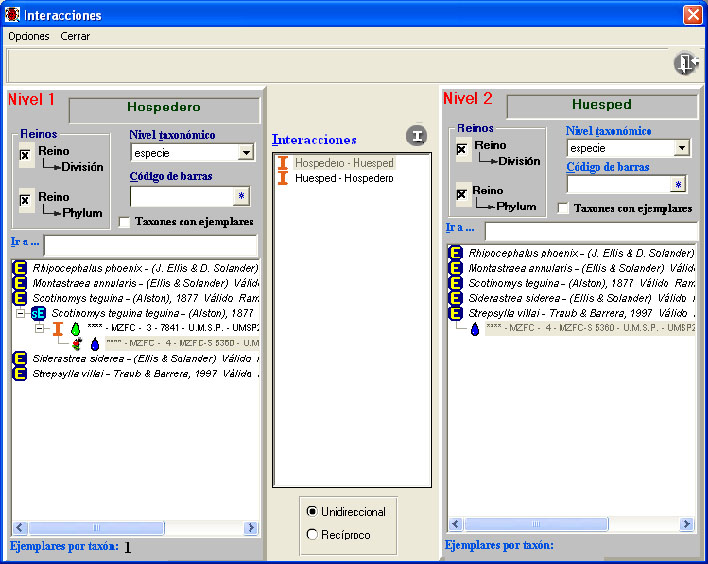This screenshot has width=708, height=564.
Task: Collapse the MZFC - 3 - 7841 specimen node
Action: 40,328
